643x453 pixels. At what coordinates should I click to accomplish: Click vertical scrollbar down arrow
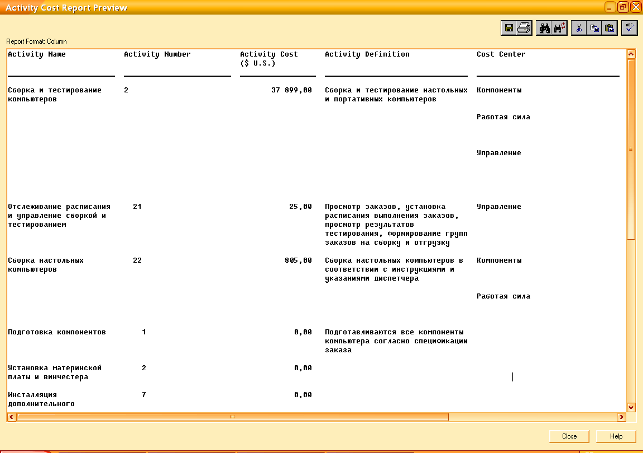coord(631,407)
